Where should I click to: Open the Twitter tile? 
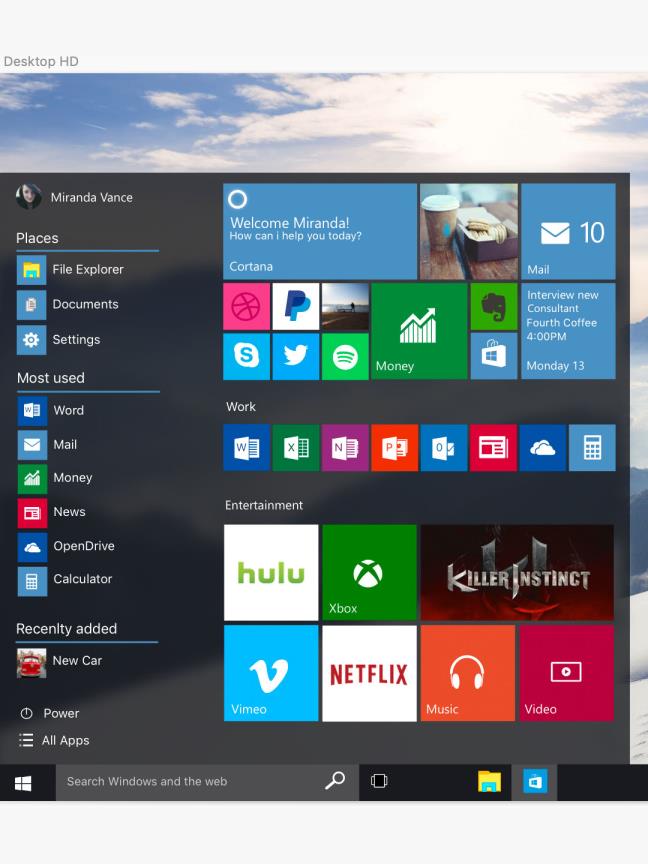click(x=296, y=356)
